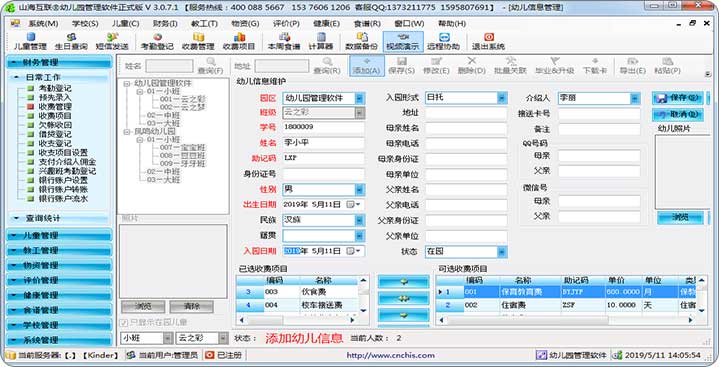Open the 儿童(C) menu

click(125, 23)
